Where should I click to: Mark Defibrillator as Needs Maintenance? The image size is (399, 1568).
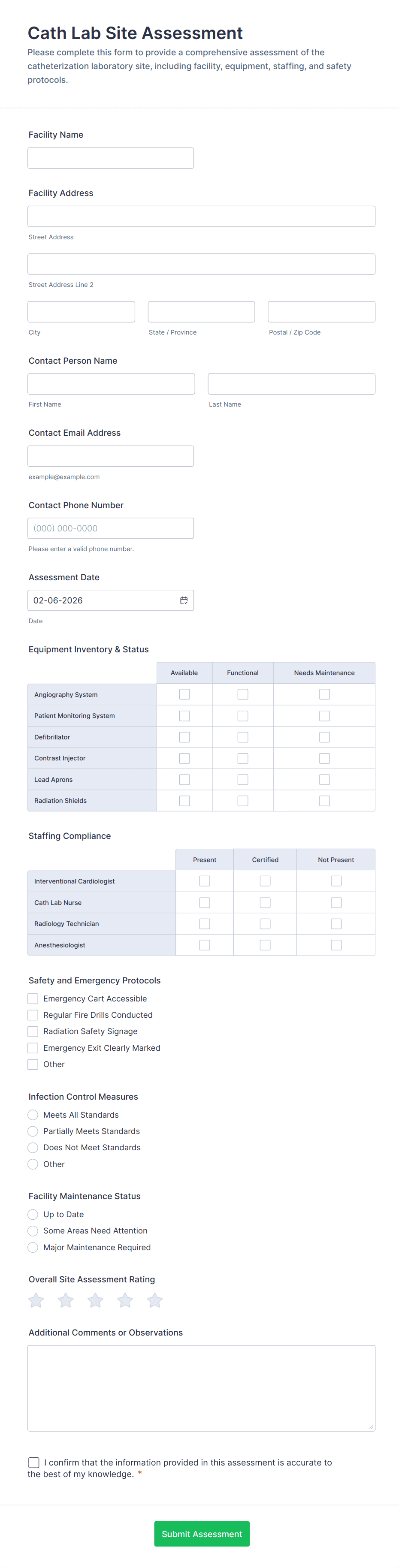click(325, 737)
